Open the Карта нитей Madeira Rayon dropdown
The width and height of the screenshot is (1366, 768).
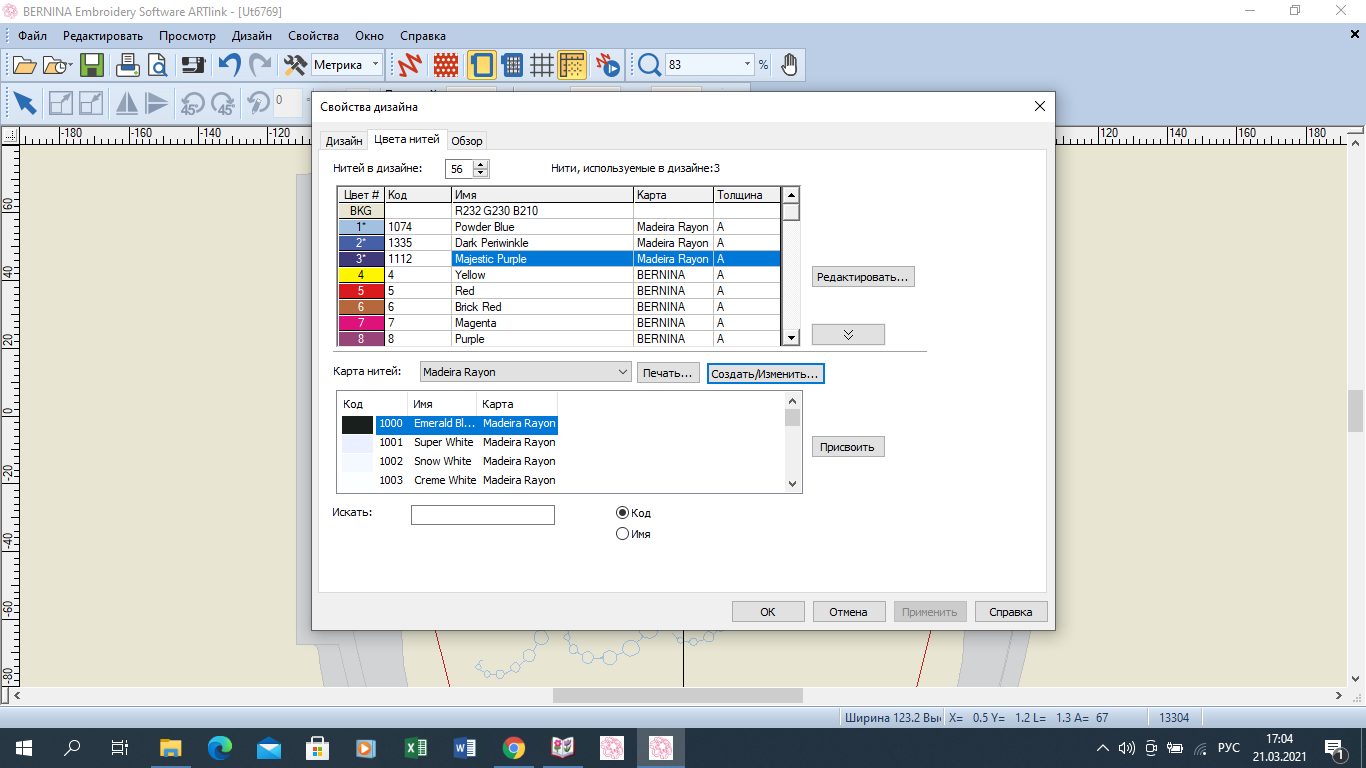click(x=525, y=372)
